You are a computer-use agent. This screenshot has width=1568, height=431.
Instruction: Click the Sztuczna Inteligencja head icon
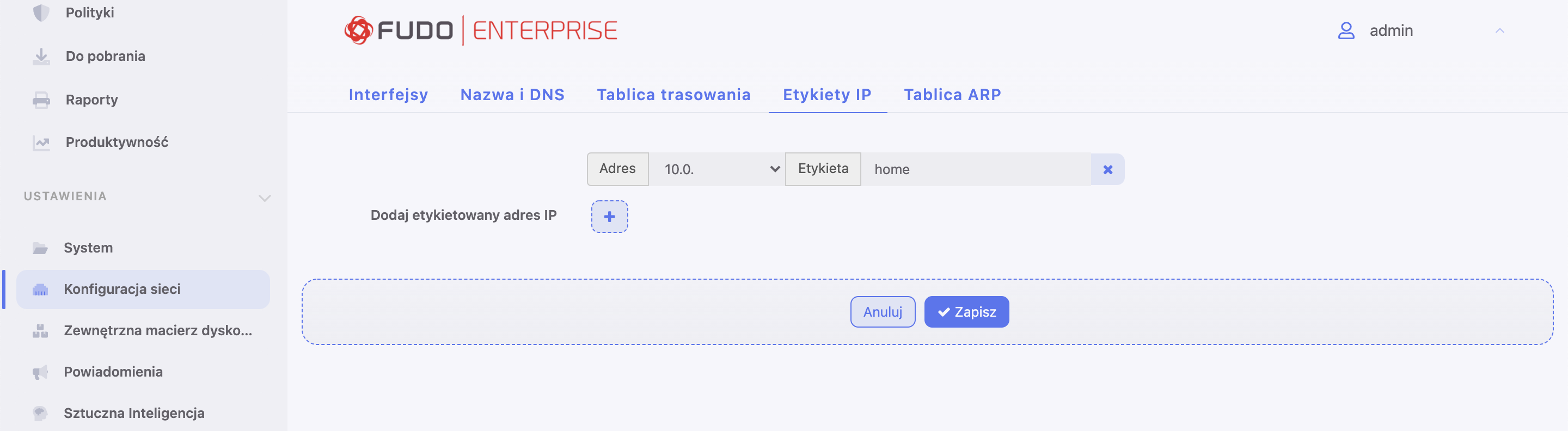click(40, 414)
